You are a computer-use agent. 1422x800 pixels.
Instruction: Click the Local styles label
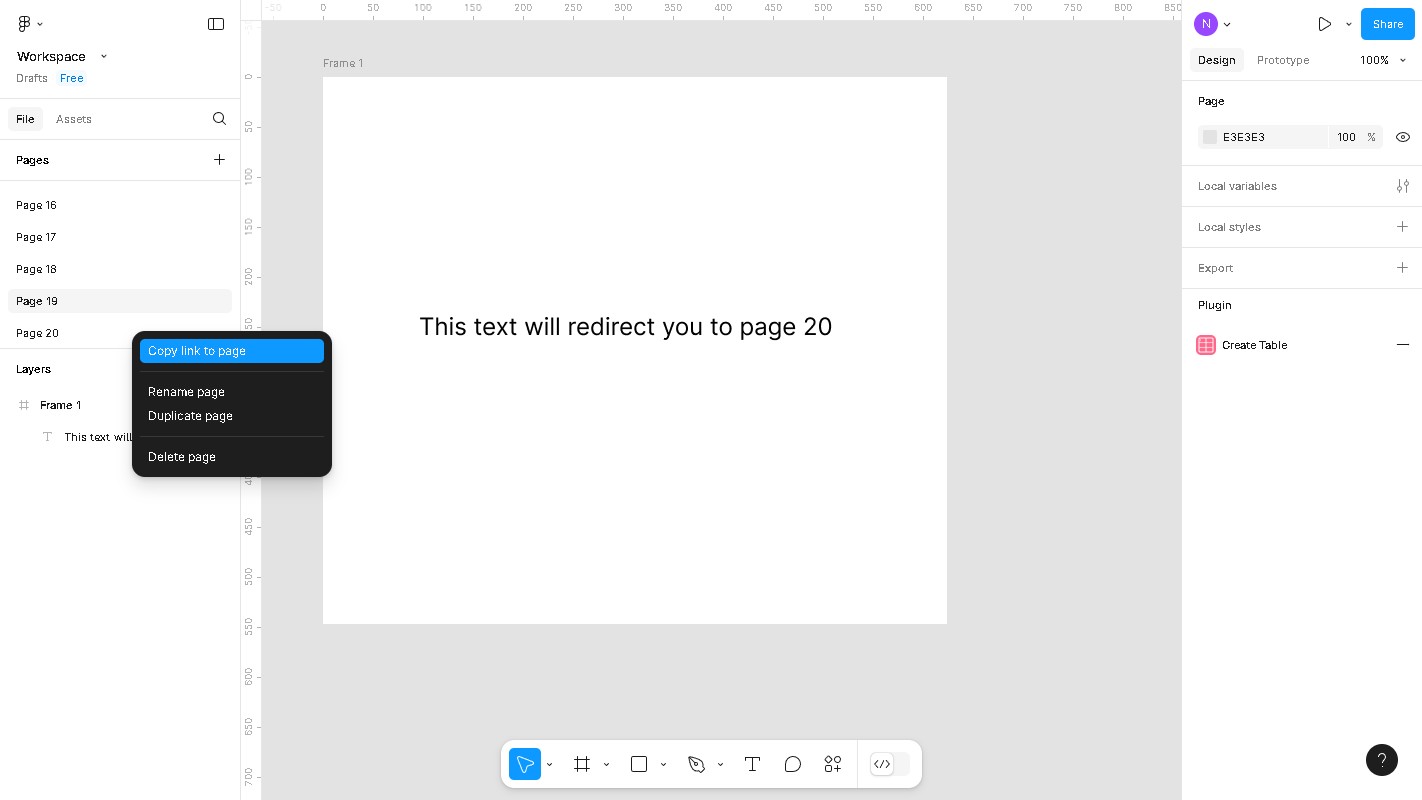click(1229, 227)
